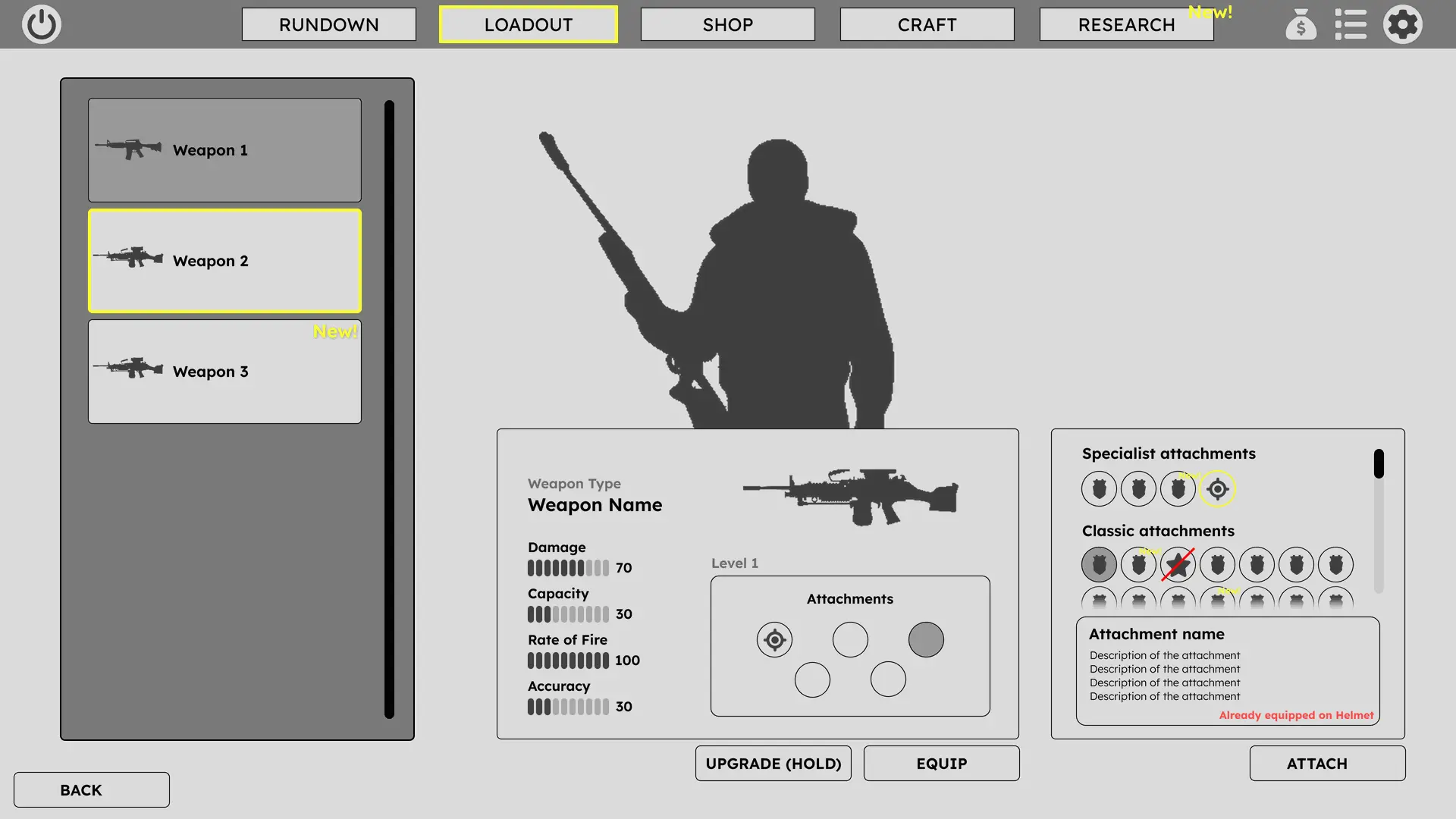Click the attachments panel scrollbar
The image size is (1456, 819).
(1379, 464)
